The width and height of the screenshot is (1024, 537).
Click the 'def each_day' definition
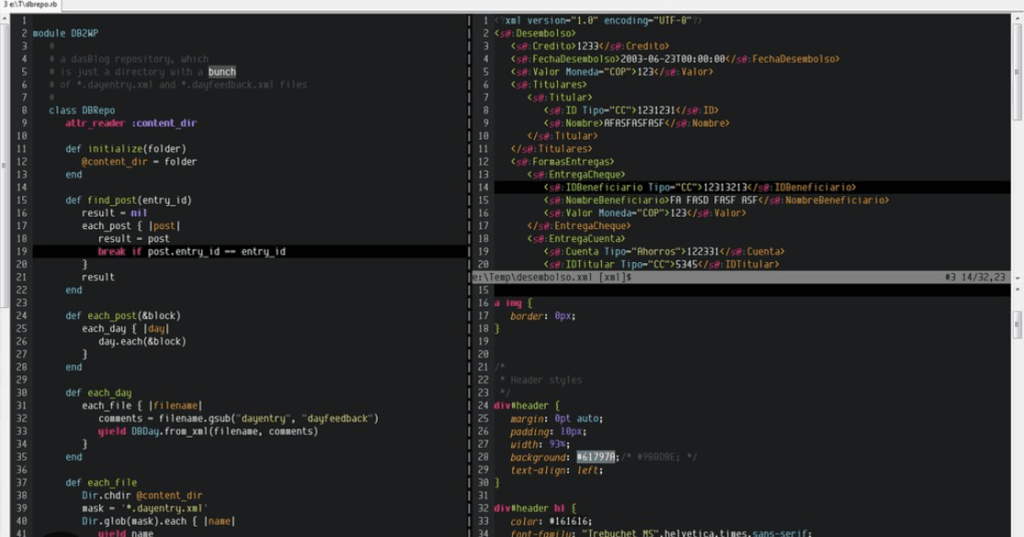coord(98,393)
